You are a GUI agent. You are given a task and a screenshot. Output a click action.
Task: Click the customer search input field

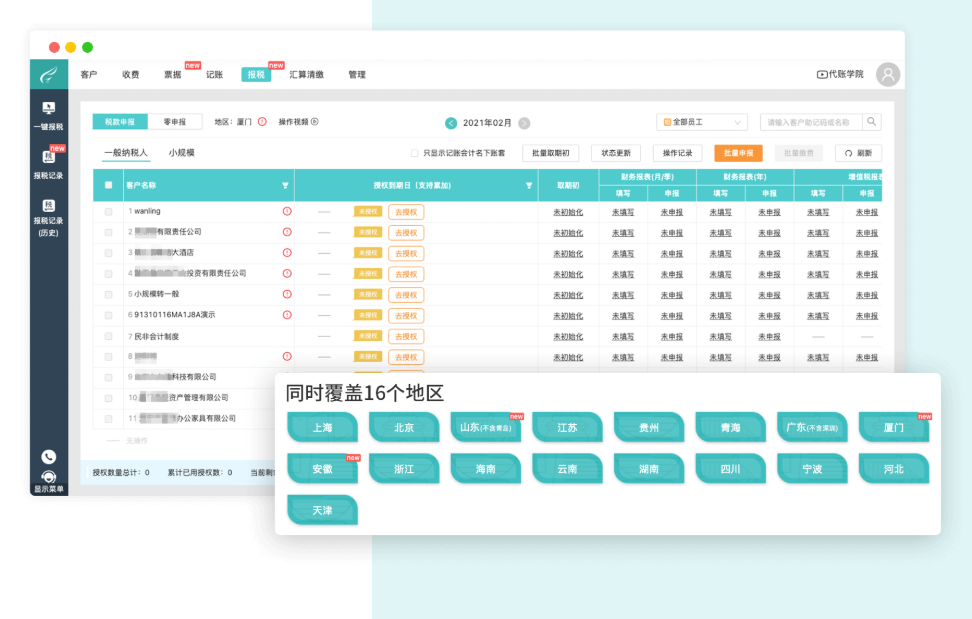[810, 122]
